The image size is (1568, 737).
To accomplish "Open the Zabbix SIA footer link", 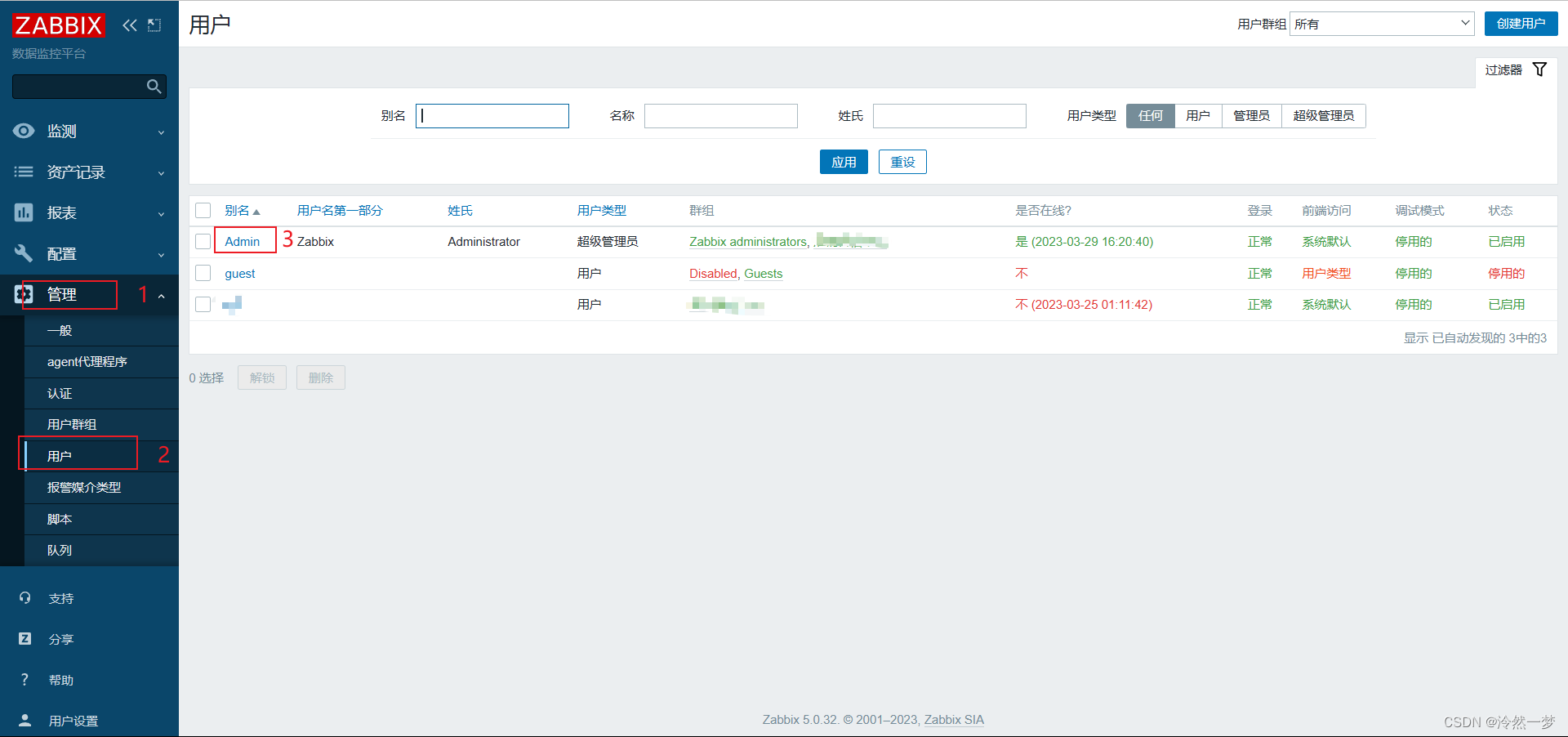I will [954, 720].
